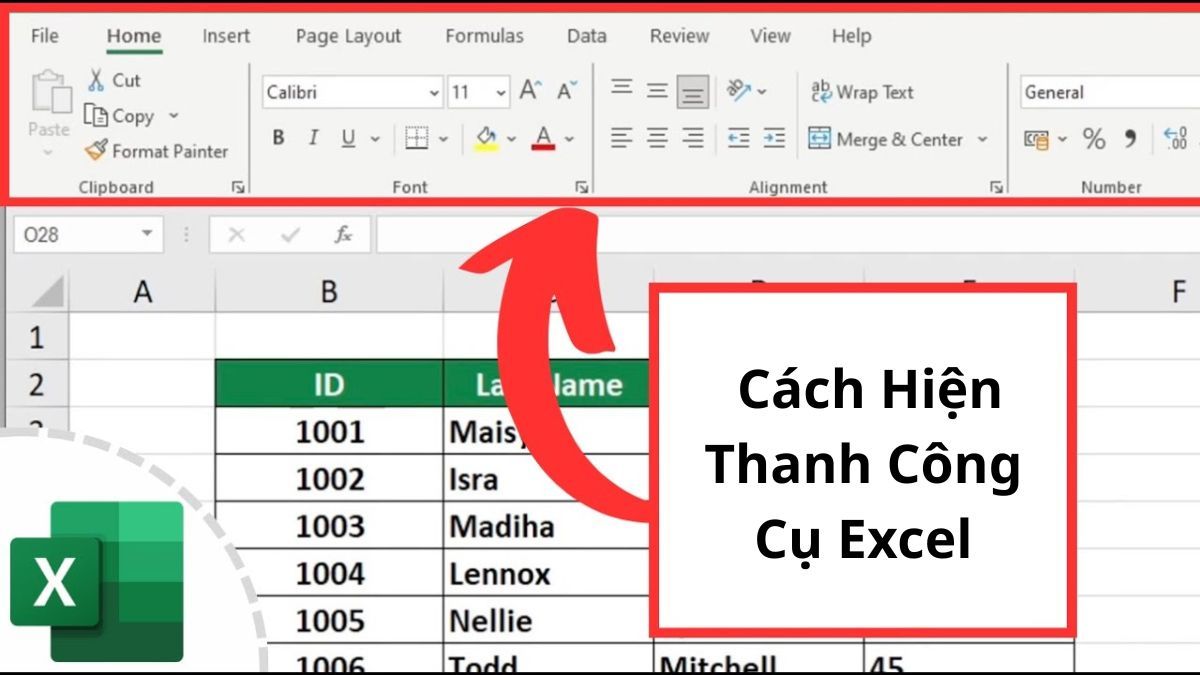This screenshot has width=1200, height=675.
Task: Open General number format dropdown
Action: coord(1108,92)
